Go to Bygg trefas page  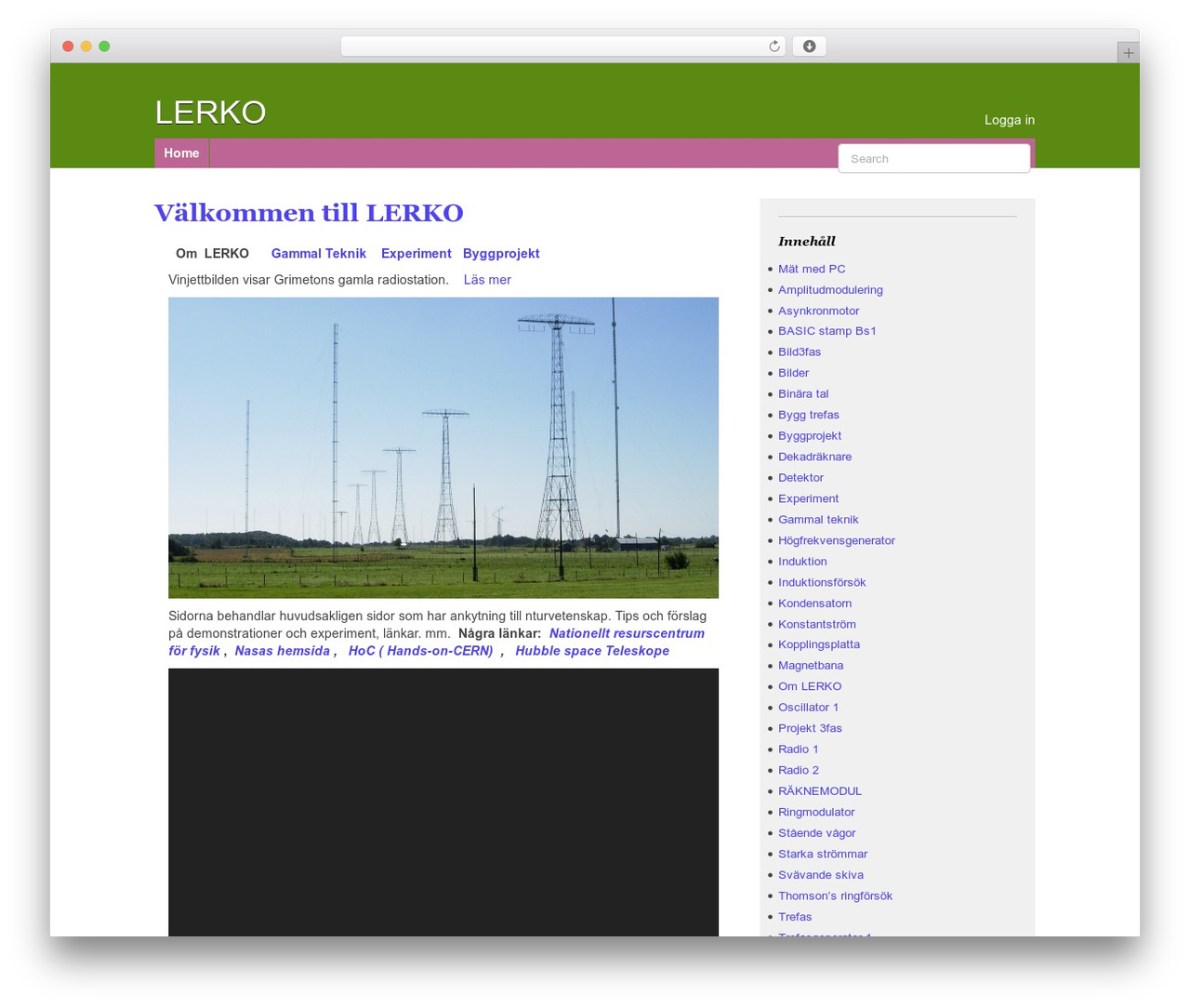point(809,415)
